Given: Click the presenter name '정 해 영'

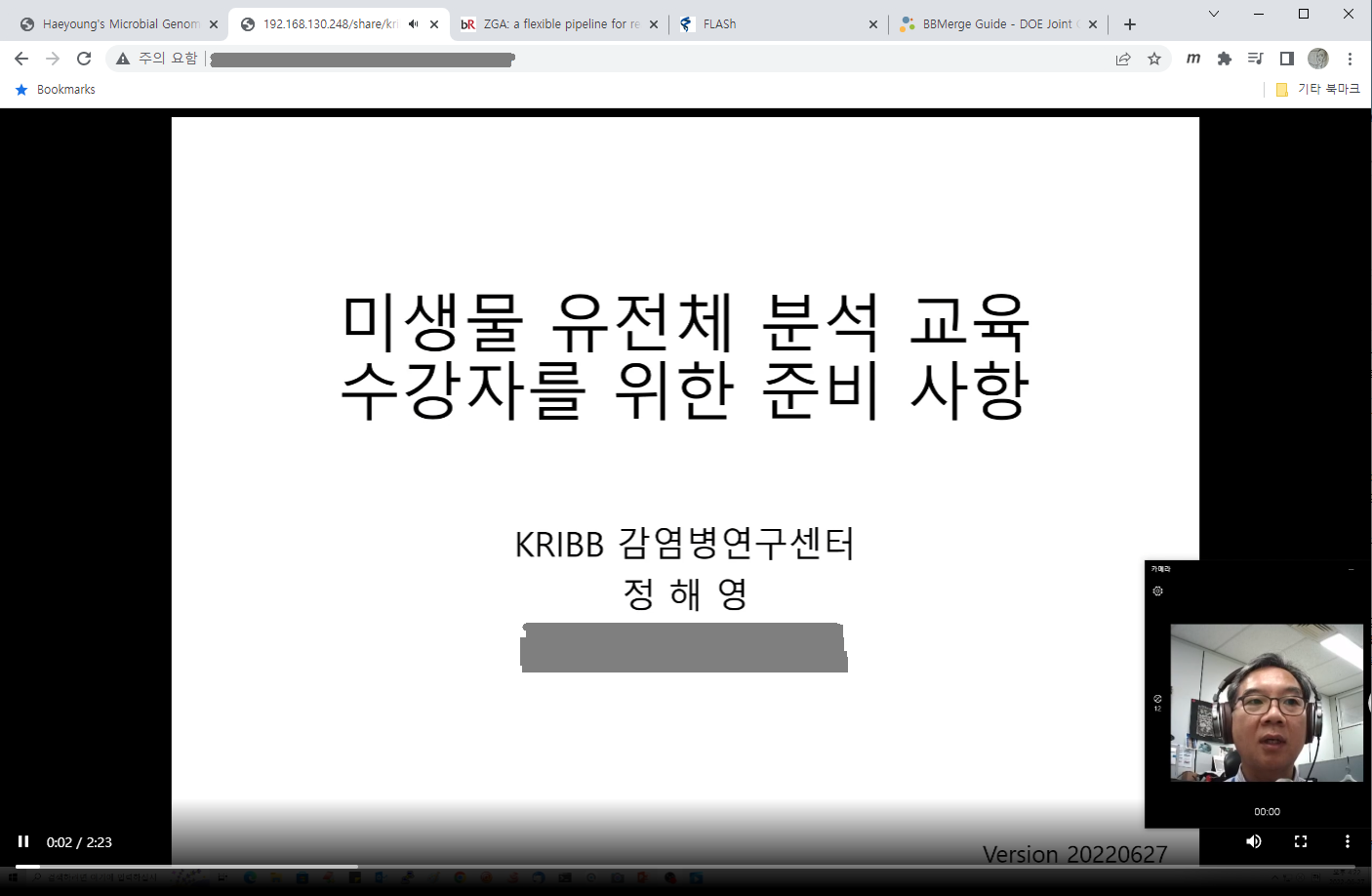Looking at the screenshot, I should point(685,593).
